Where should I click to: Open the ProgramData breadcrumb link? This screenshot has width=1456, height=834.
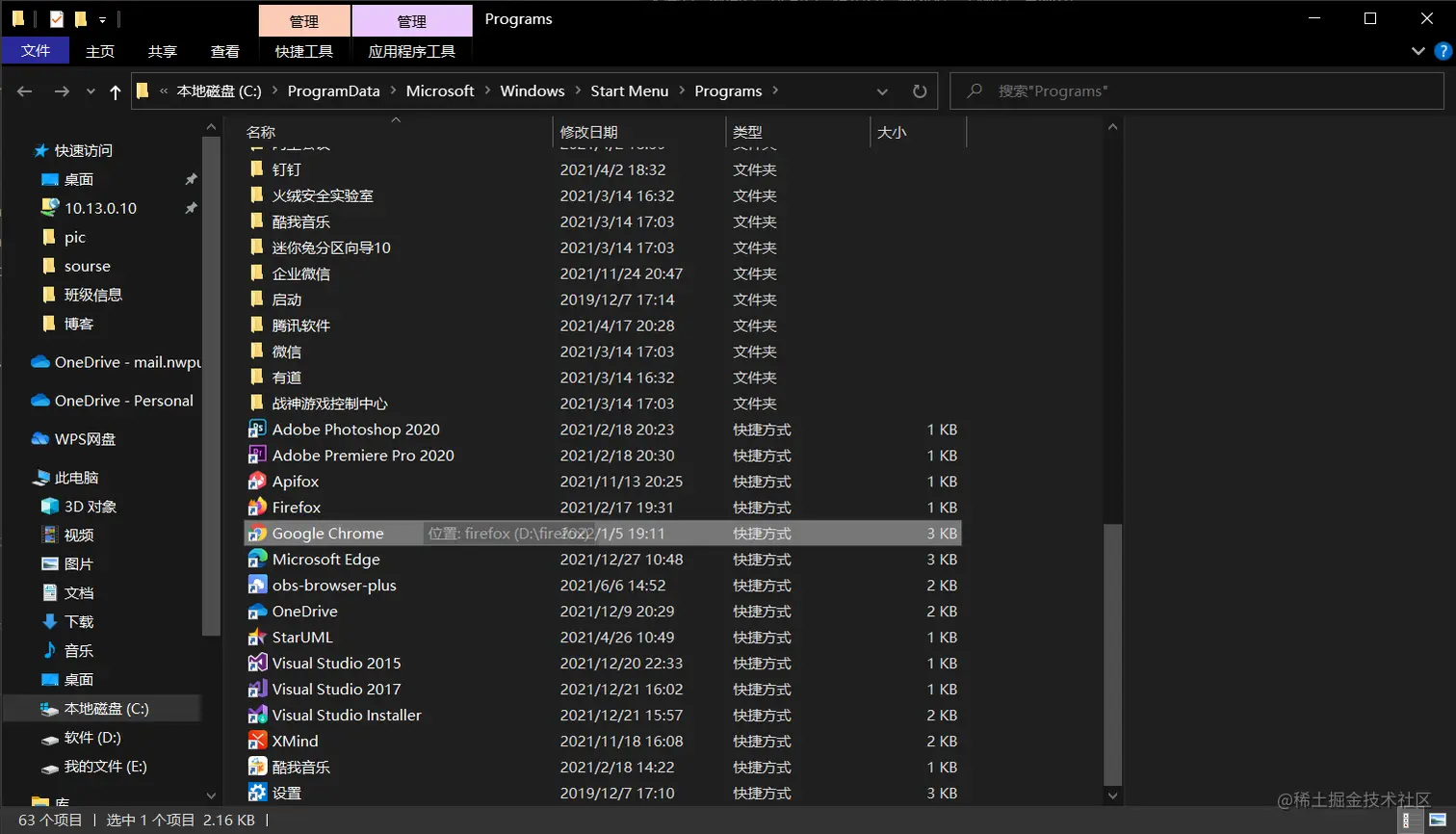334,91
